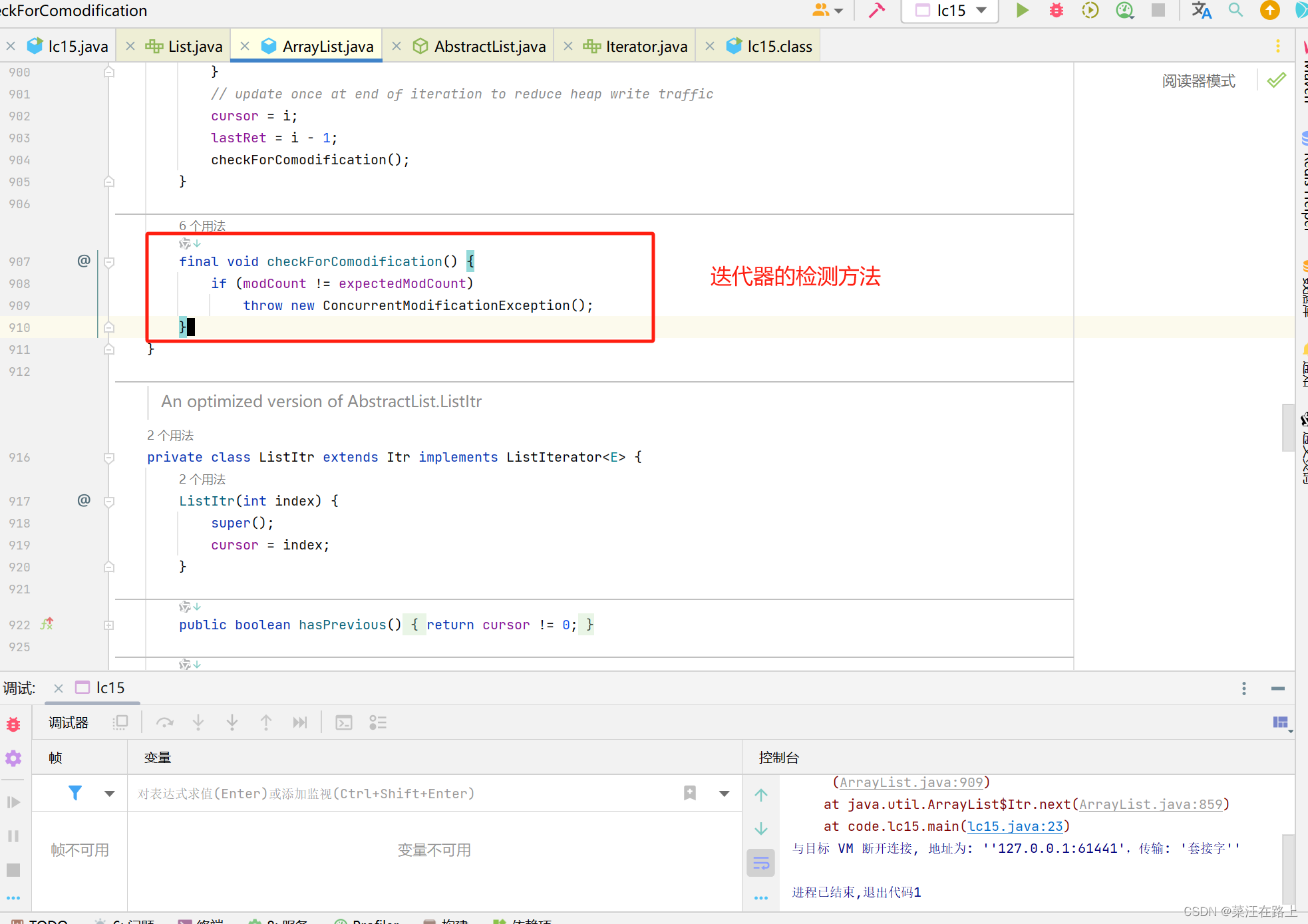Open the lc15.java:23 stack trace link
The width and height of the screenshot is (1308, 924).
(x=1015, y=826)
